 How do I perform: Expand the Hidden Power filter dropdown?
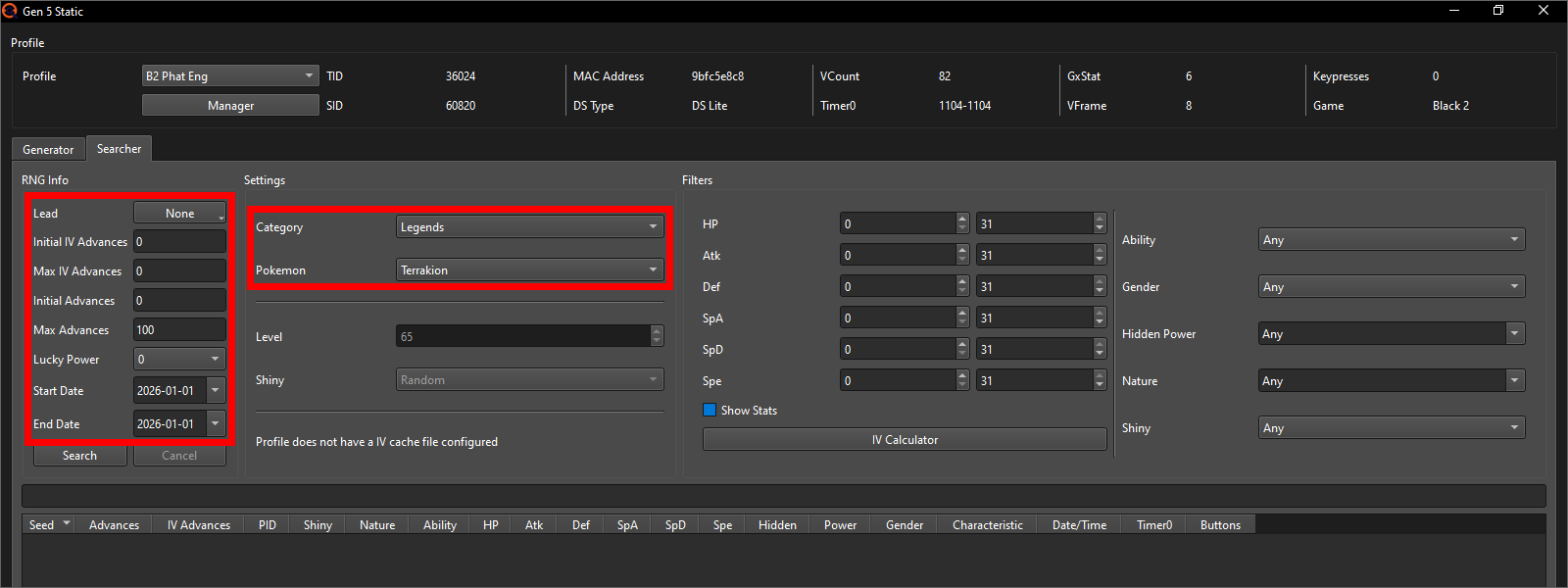tap(1391, 333)
